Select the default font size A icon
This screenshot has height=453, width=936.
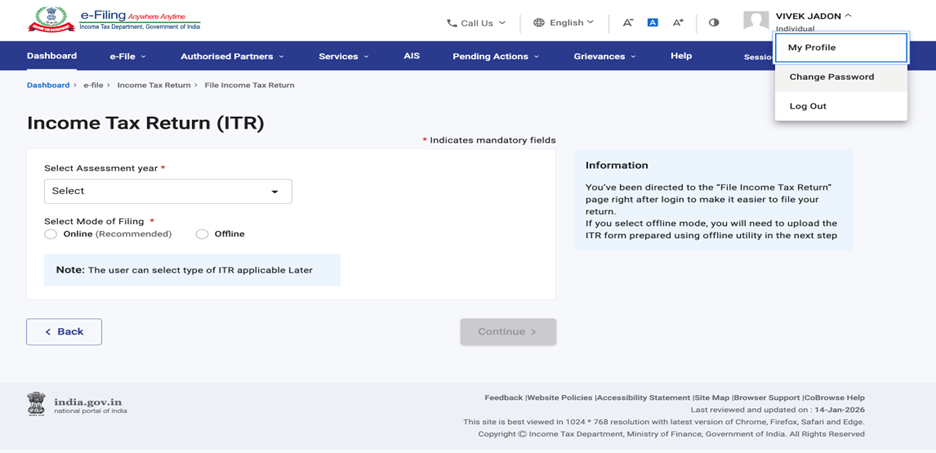pos(652,22)
